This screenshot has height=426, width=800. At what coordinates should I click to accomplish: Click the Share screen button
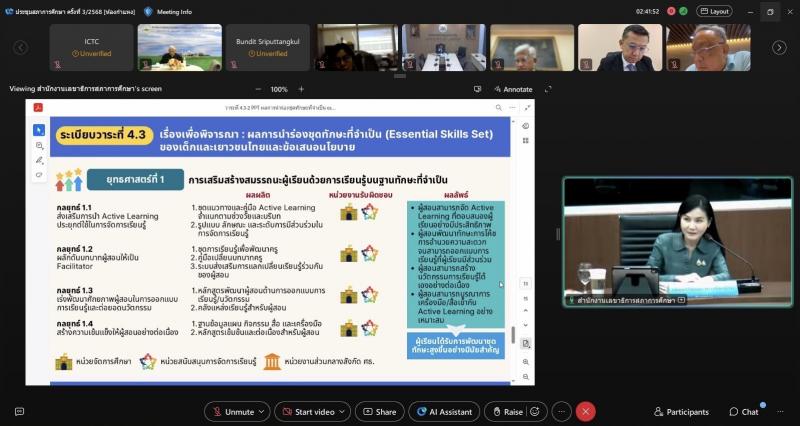pyautogui.click(x=380, y=412)
